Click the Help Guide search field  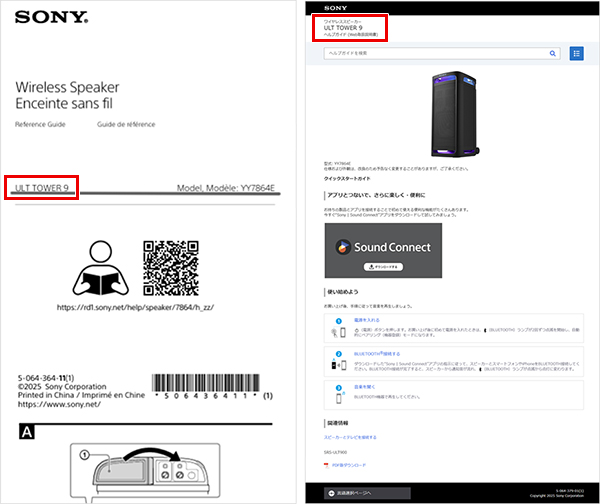coord(442,54)
